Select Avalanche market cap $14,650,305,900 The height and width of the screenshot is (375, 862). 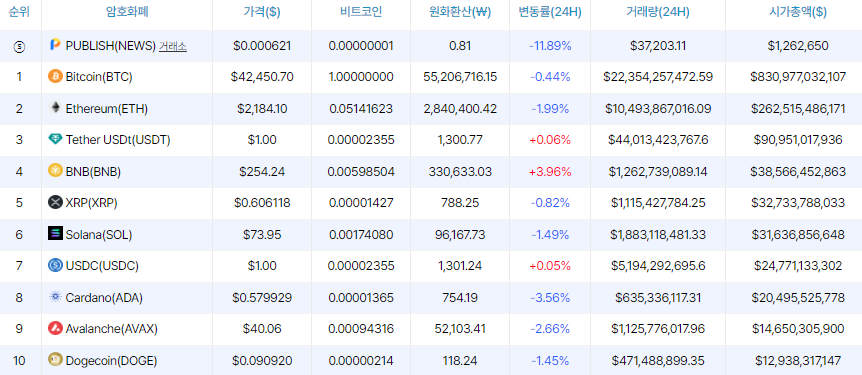coord(798,329)
